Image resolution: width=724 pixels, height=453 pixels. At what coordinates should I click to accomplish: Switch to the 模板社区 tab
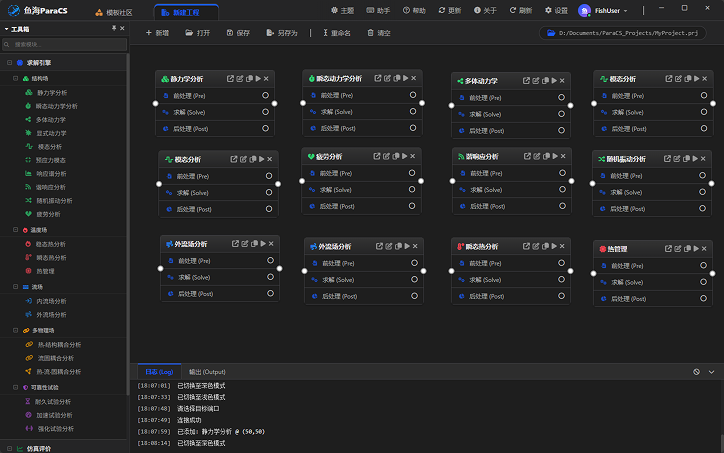(113, 12)
